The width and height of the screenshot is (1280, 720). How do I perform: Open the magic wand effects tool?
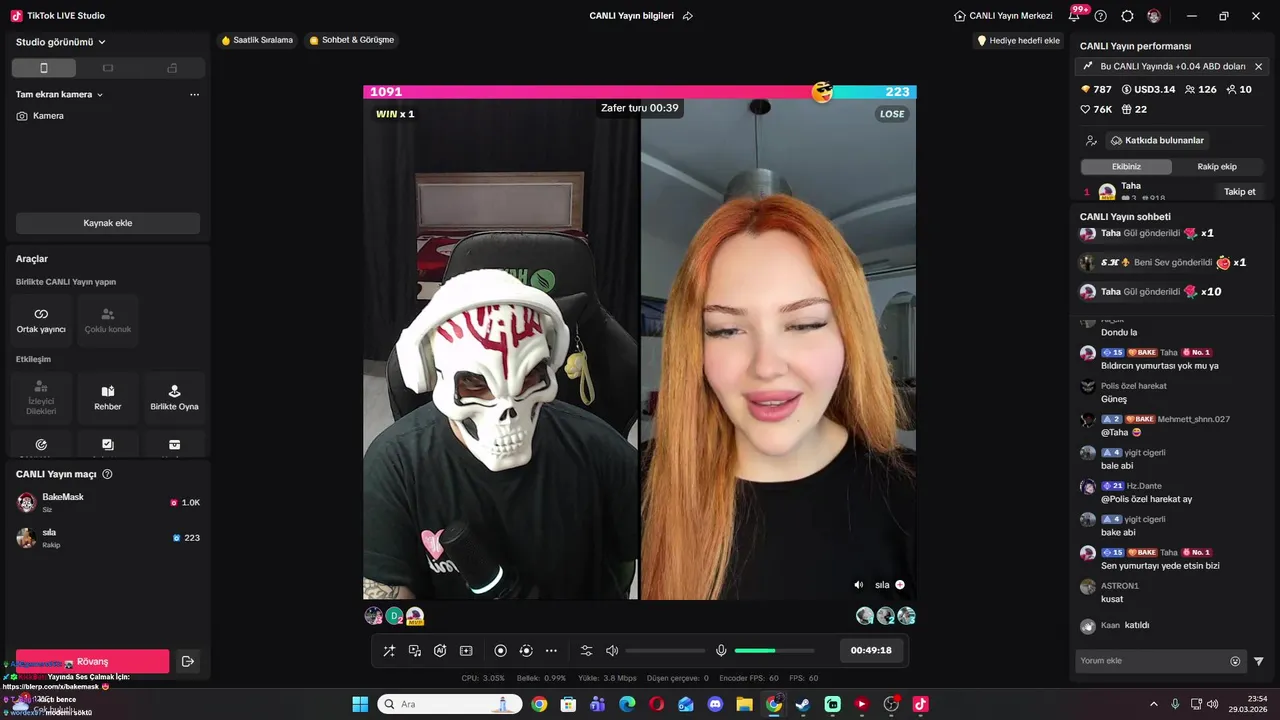pos(389,651)
